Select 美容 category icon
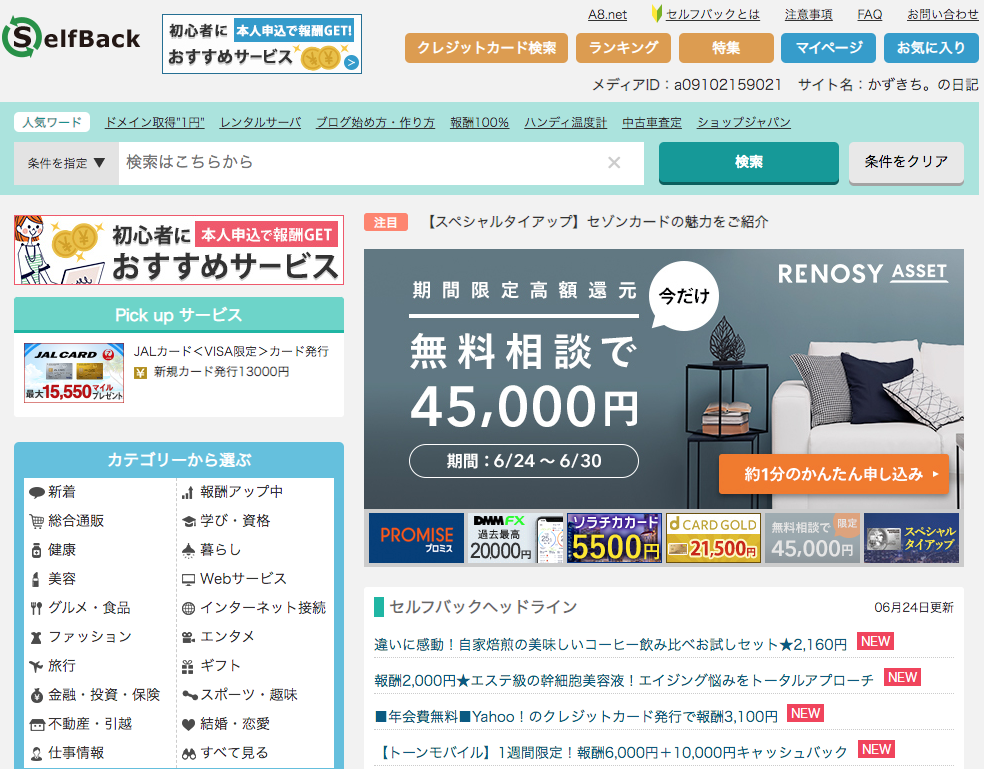The height and width of the screenshot is (769, 984). point(36,579)
